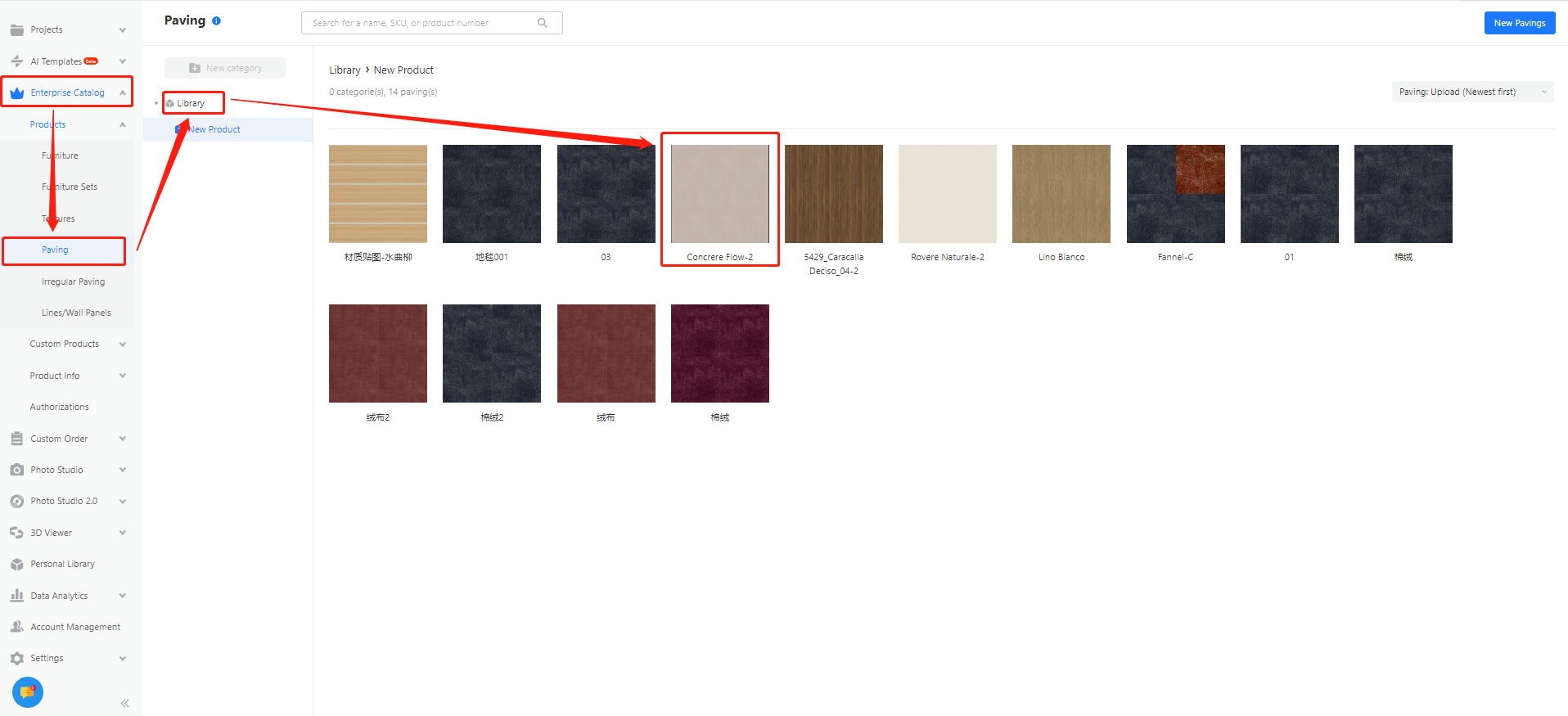This screenshot has height=716, width=1568.
Task: Click the Data Analytics bar chart icon
Action: click(16, 596)
